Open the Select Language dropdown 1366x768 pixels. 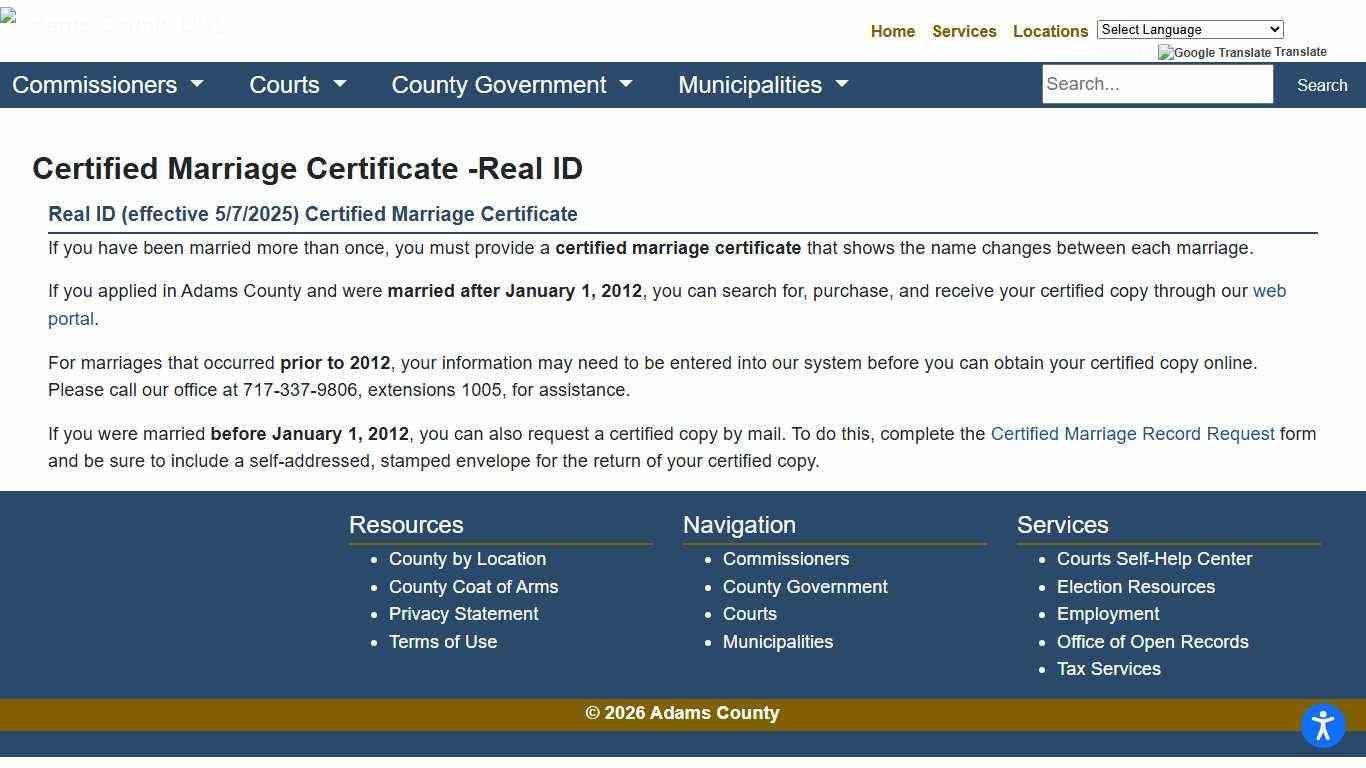(x=1189, y=29)
